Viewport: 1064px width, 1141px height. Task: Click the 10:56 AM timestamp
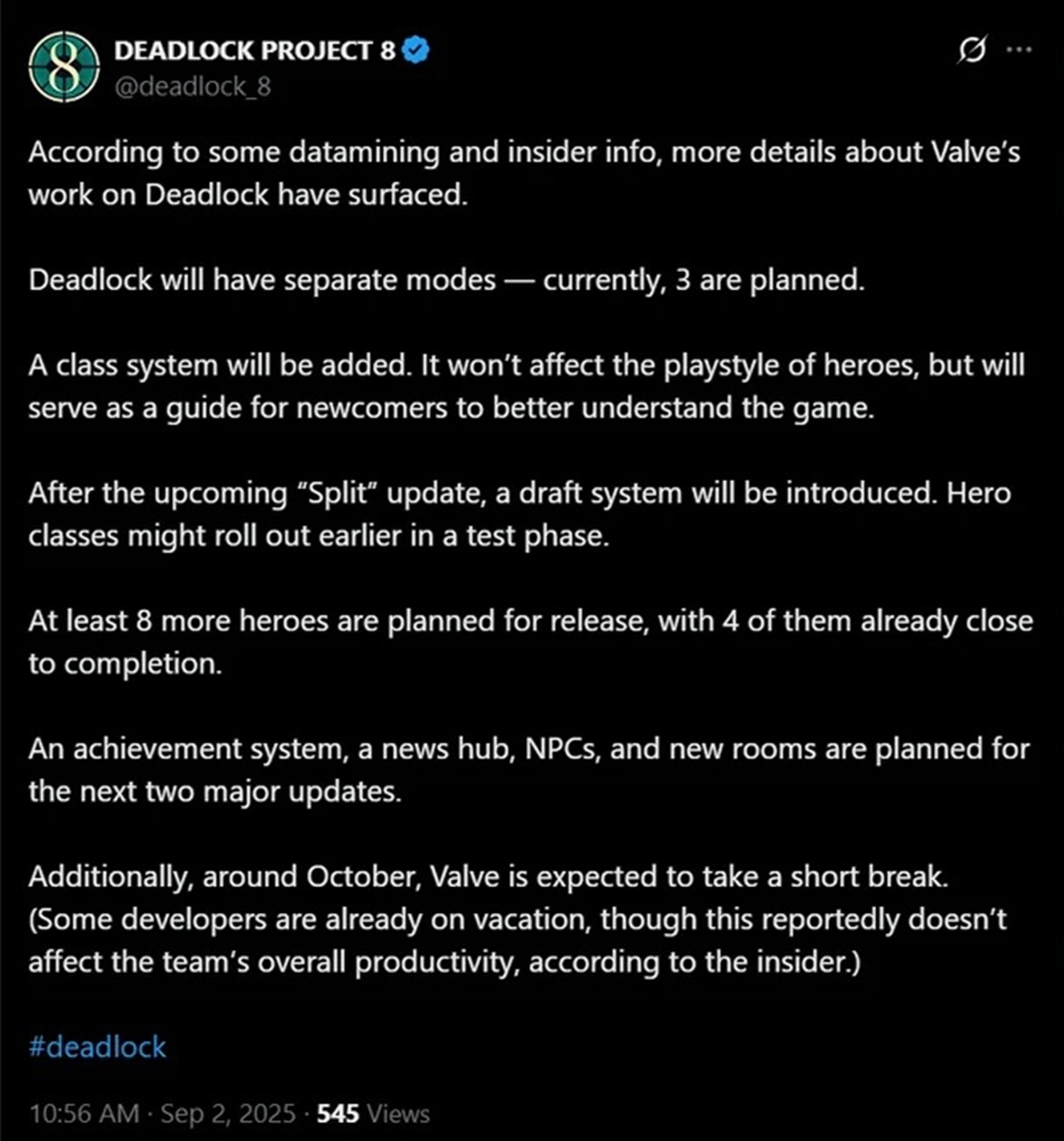(84, 1114)
